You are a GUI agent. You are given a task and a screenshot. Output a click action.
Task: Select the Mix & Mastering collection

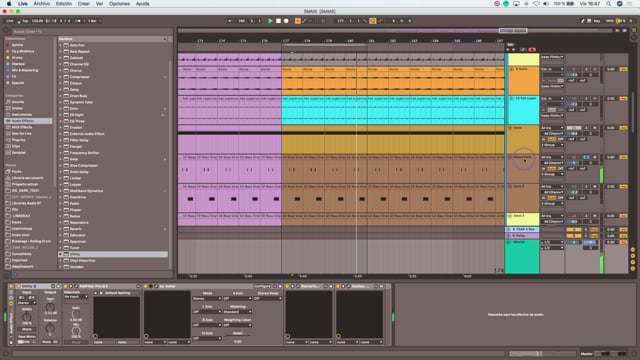click(24, 70)
